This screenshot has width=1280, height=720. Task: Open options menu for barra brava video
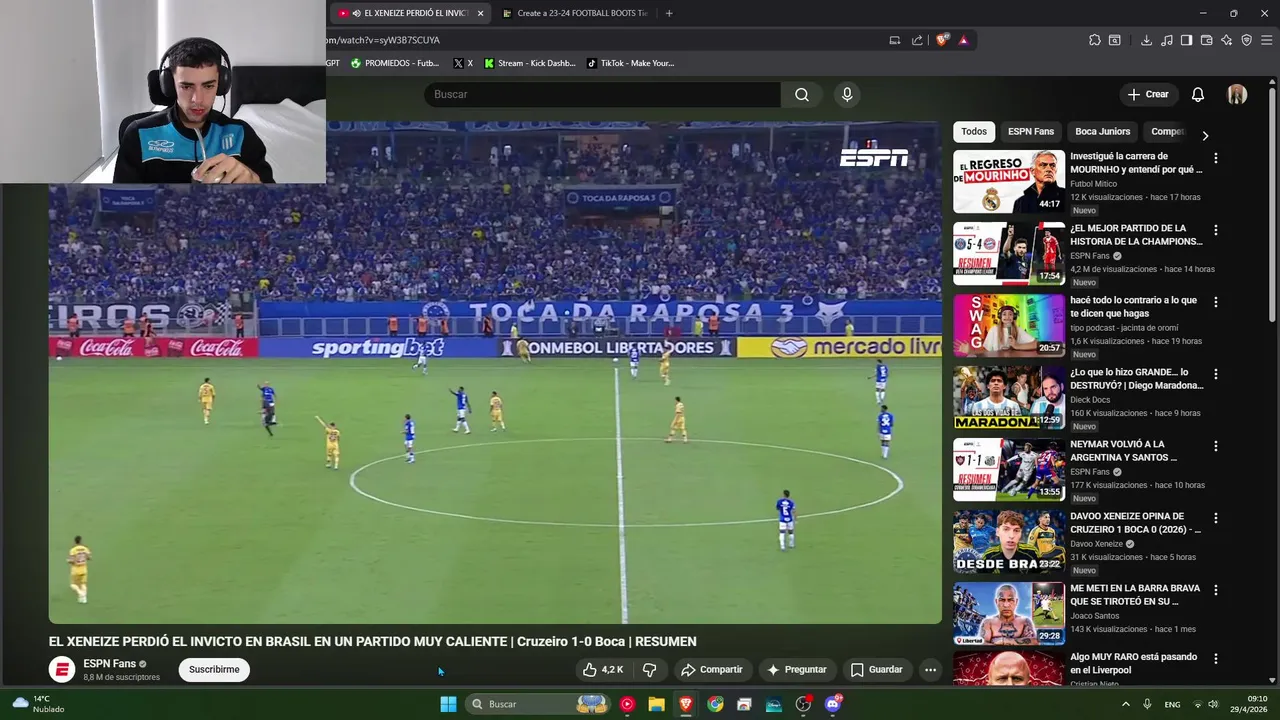coord(1216,590)
